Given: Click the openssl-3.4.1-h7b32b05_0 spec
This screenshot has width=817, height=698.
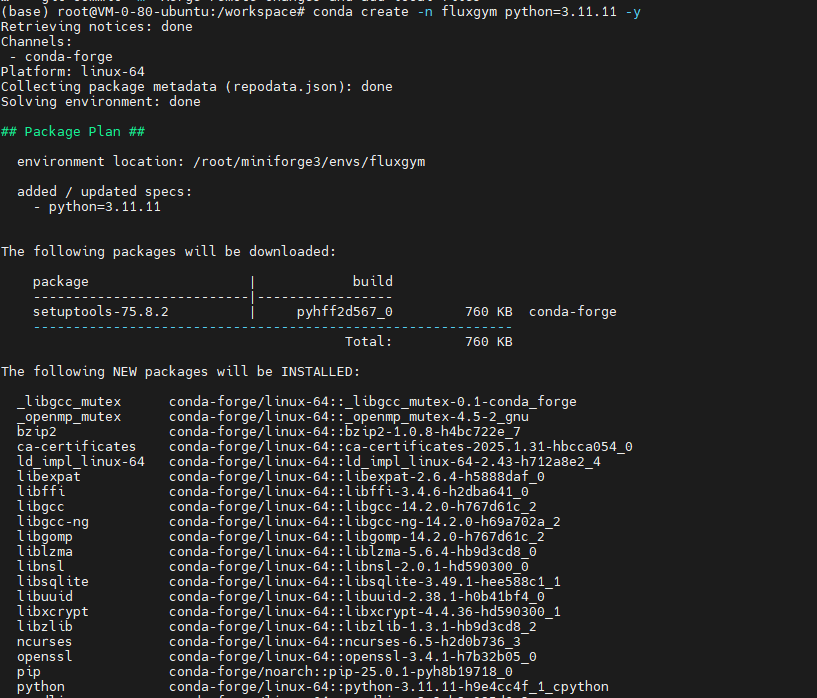Looking at the screenshot, I should (441, 656).
